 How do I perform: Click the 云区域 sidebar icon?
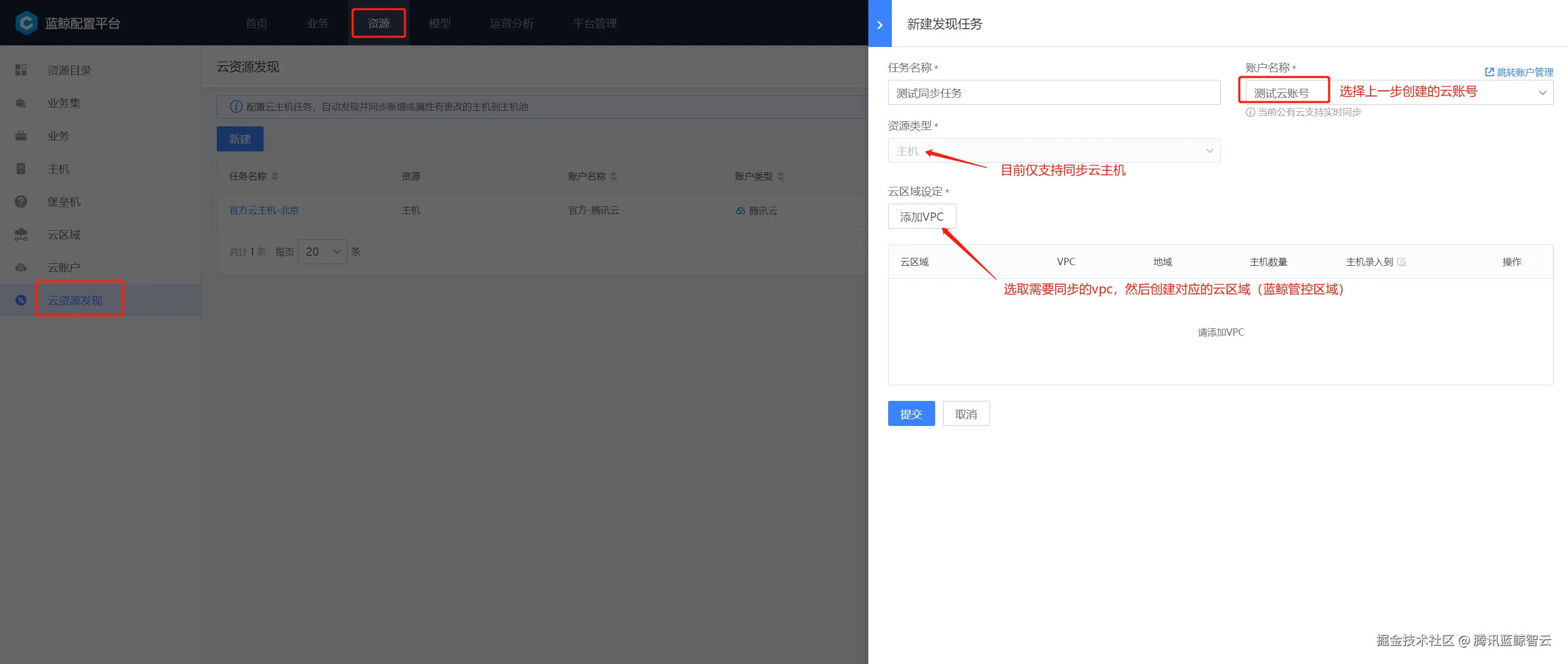pyautogui.click(x=21, y=234)
